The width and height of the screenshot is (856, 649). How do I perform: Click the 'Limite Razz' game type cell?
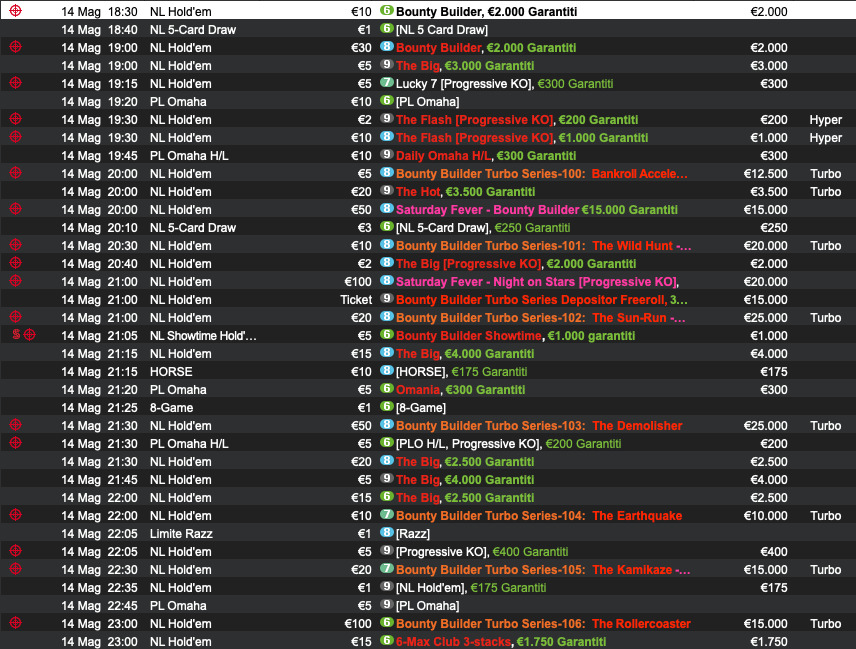pyautogui.click(x=181, y=534)
